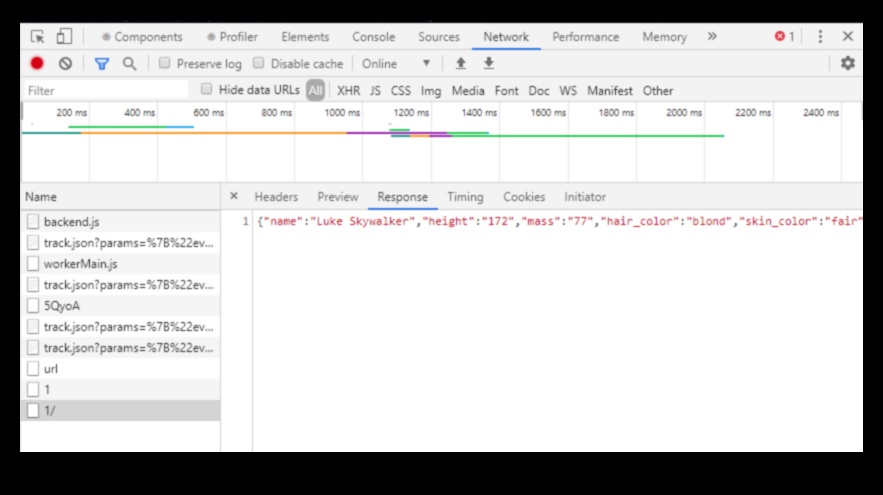Image resolution: width=883 pixels, height=495 pixels.
Task: Stop recording network log with red button
Action: click(x=37, y=63)
